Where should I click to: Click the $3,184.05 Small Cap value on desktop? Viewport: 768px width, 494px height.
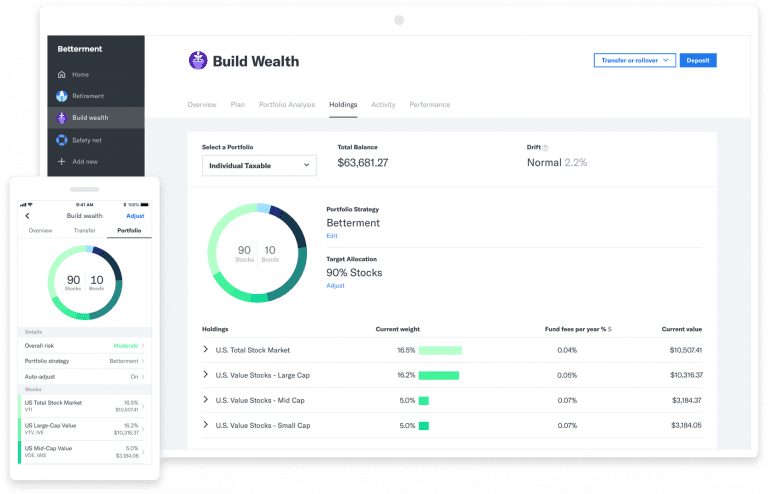[x=686, y=425]
